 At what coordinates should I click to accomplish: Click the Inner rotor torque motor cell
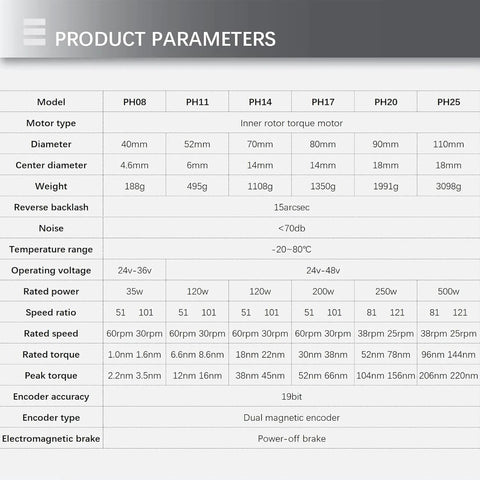tap(291, 123)
